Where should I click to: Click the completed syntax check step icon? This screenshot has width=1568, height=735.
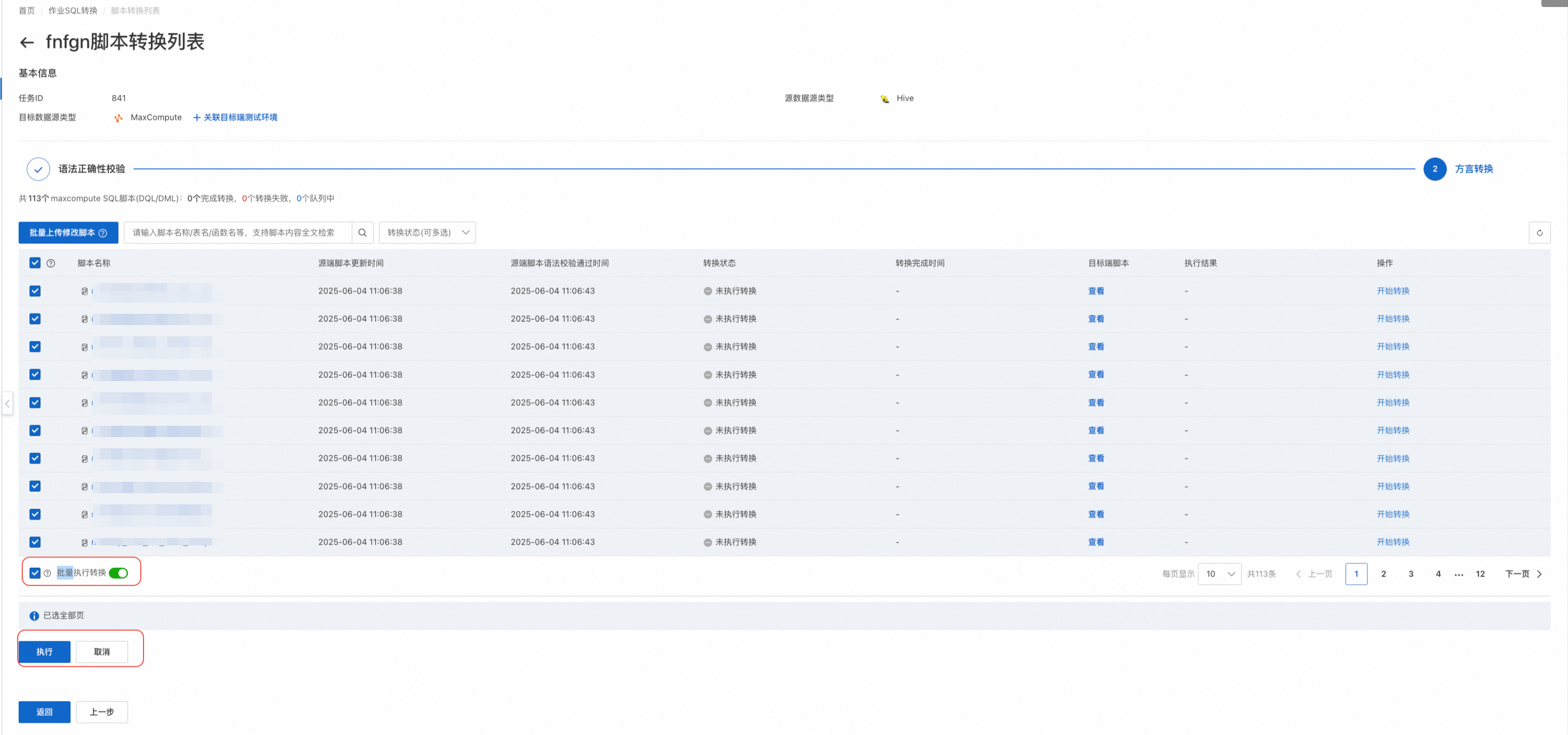click(38, 169)
